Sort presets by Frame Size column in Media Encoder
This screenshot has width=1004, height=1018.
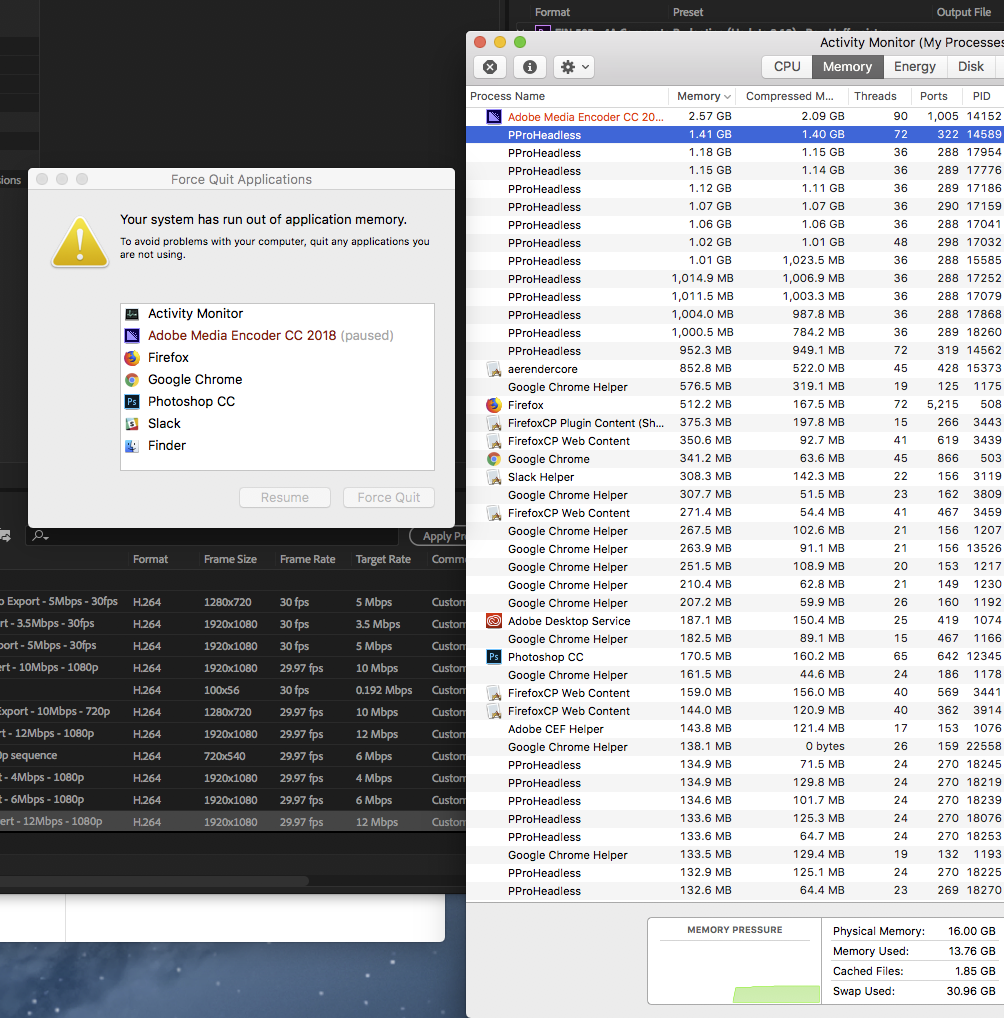230,559
